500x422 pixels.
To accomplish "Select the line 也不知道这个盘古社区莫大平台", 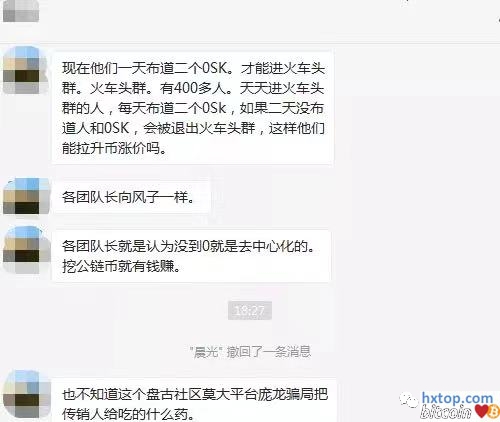I will 195,394.
